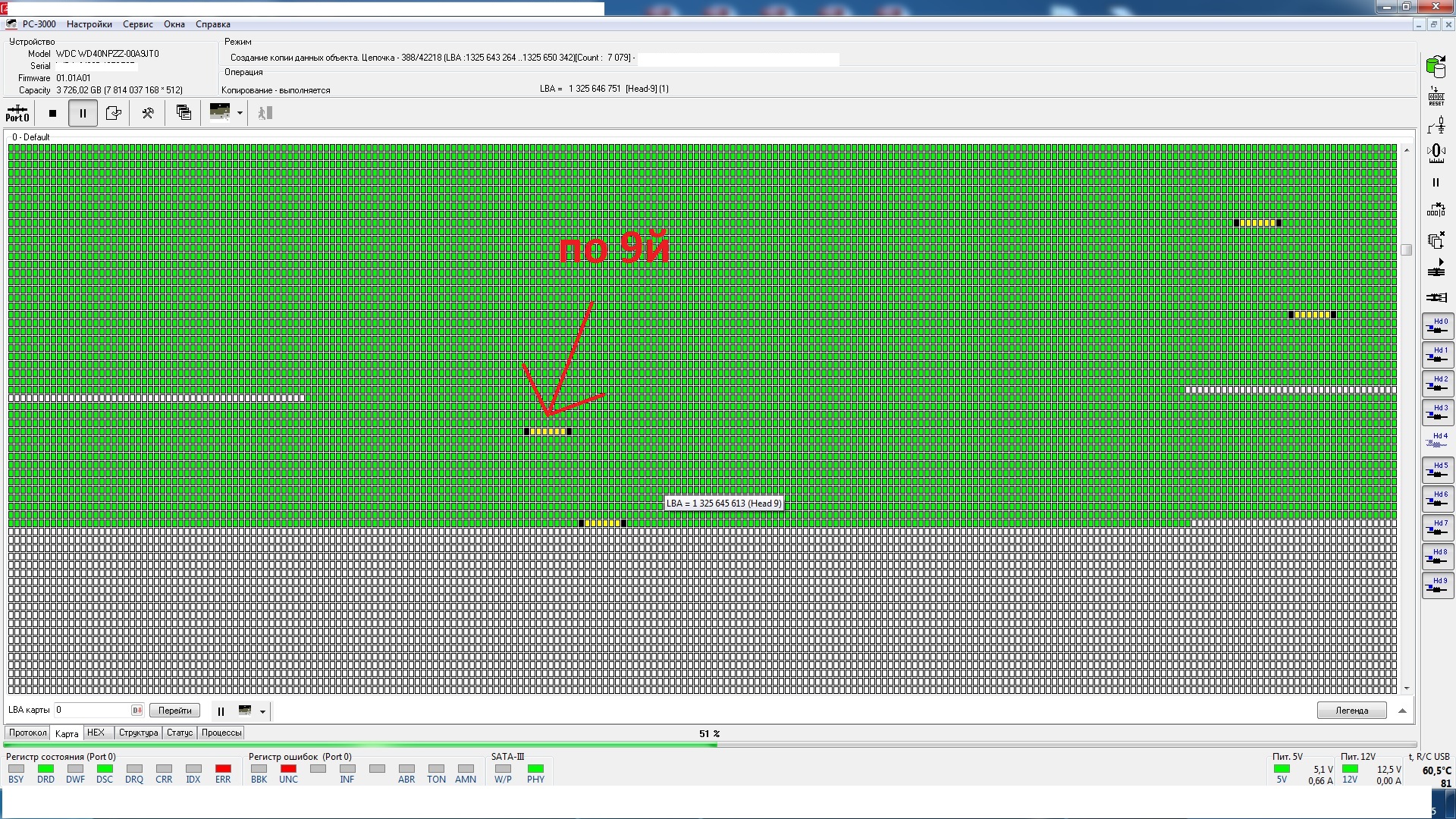Click the Перейти button

point(175,711)
